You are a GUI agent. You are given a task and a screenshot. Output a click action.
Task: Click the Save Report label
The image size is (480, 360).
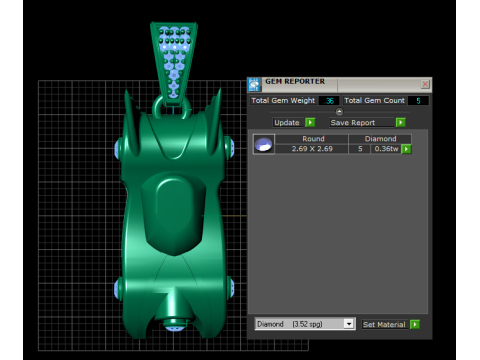(362, 122)
